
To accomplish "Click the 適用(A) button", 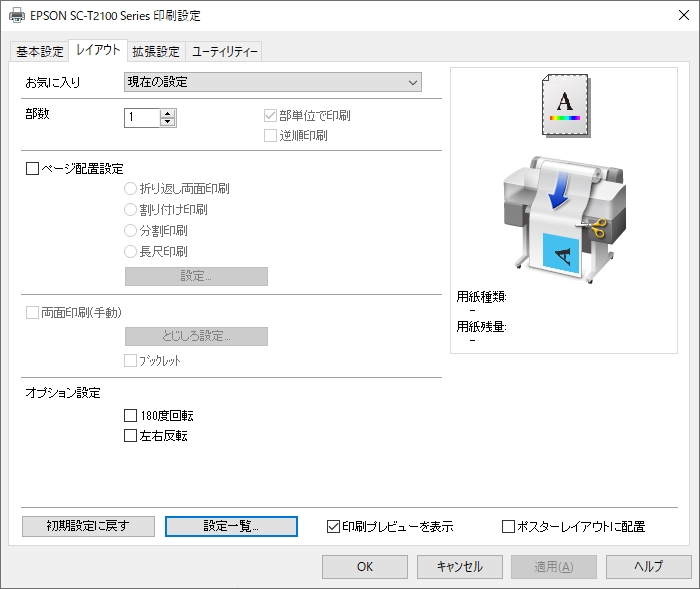I will pos(554,567).
